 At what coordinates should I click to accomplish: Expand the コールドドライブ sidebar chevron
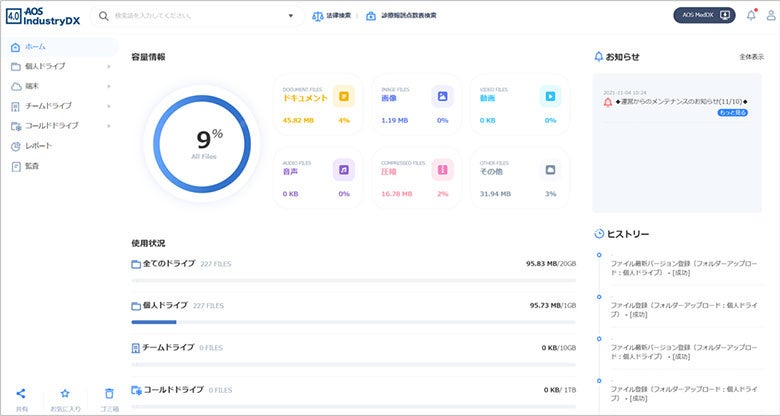point(109,126)
